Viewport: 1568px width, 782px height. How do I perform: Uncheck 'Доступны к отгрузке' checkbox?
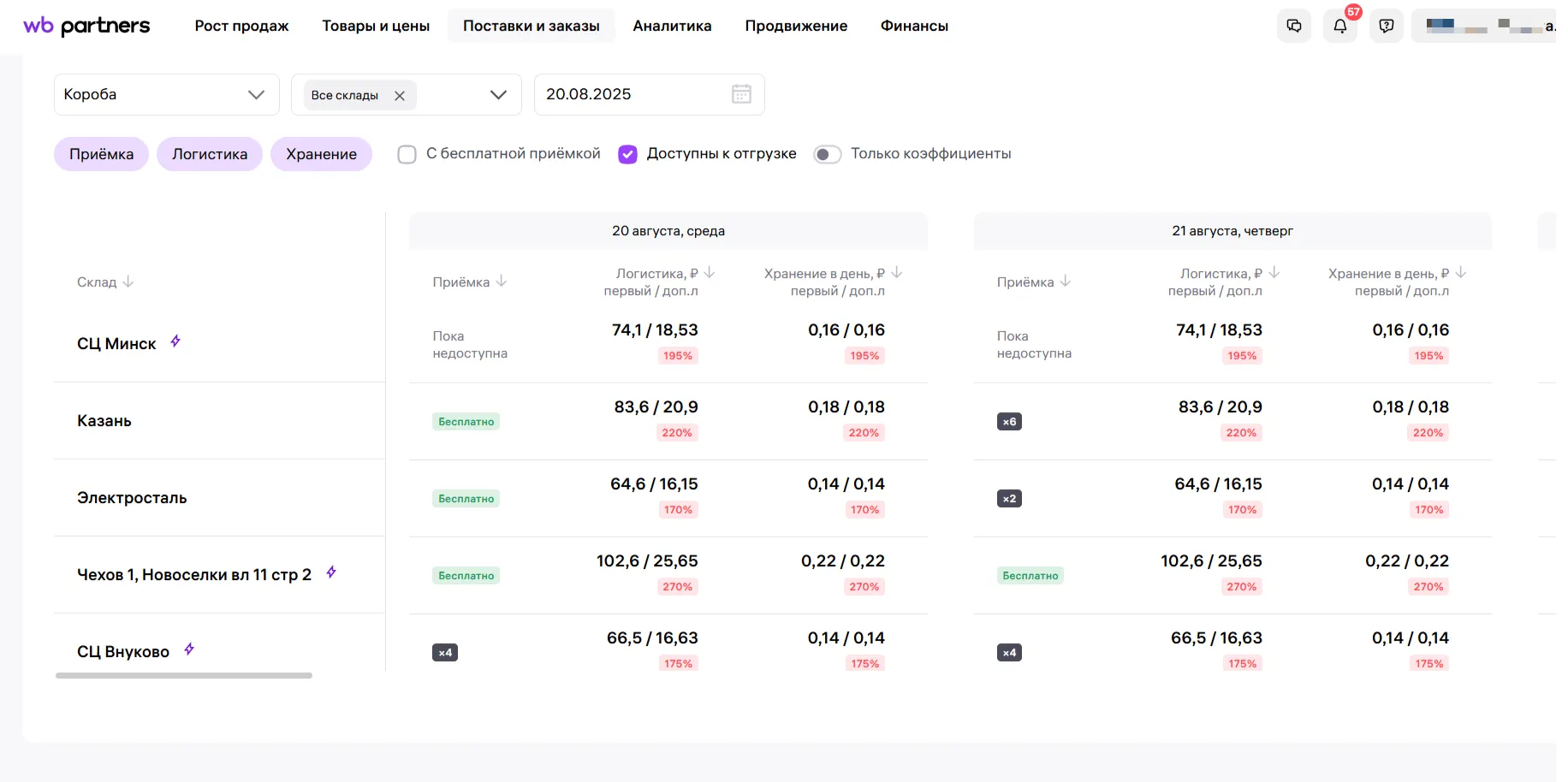pyautogui.click(x=627, y=154)
